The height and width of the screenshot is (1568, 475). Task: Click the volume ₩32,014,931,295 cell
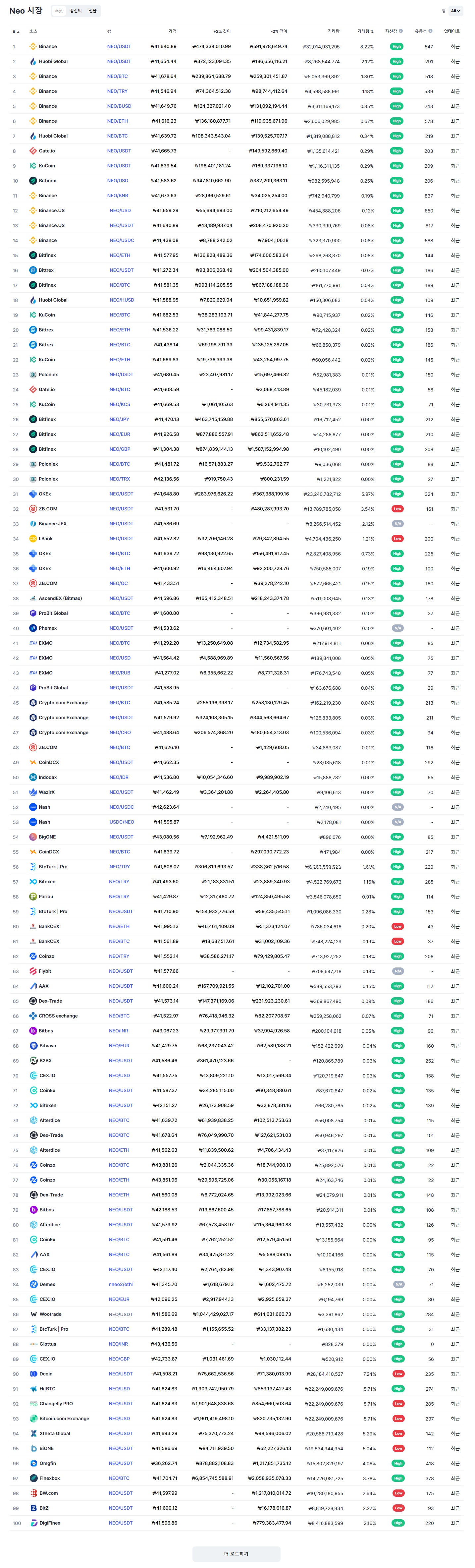point(321,46)
